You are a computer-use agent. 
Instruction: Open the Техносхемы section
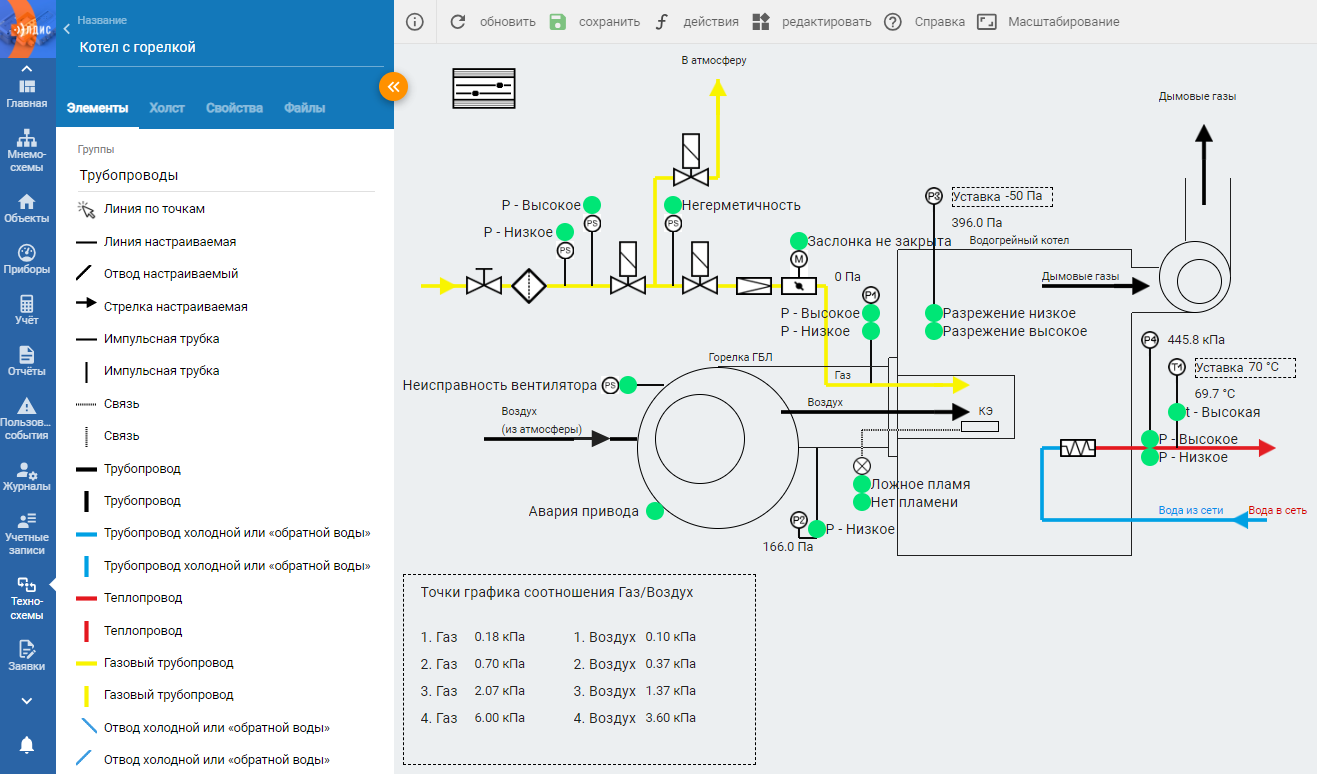pos(27,598)
